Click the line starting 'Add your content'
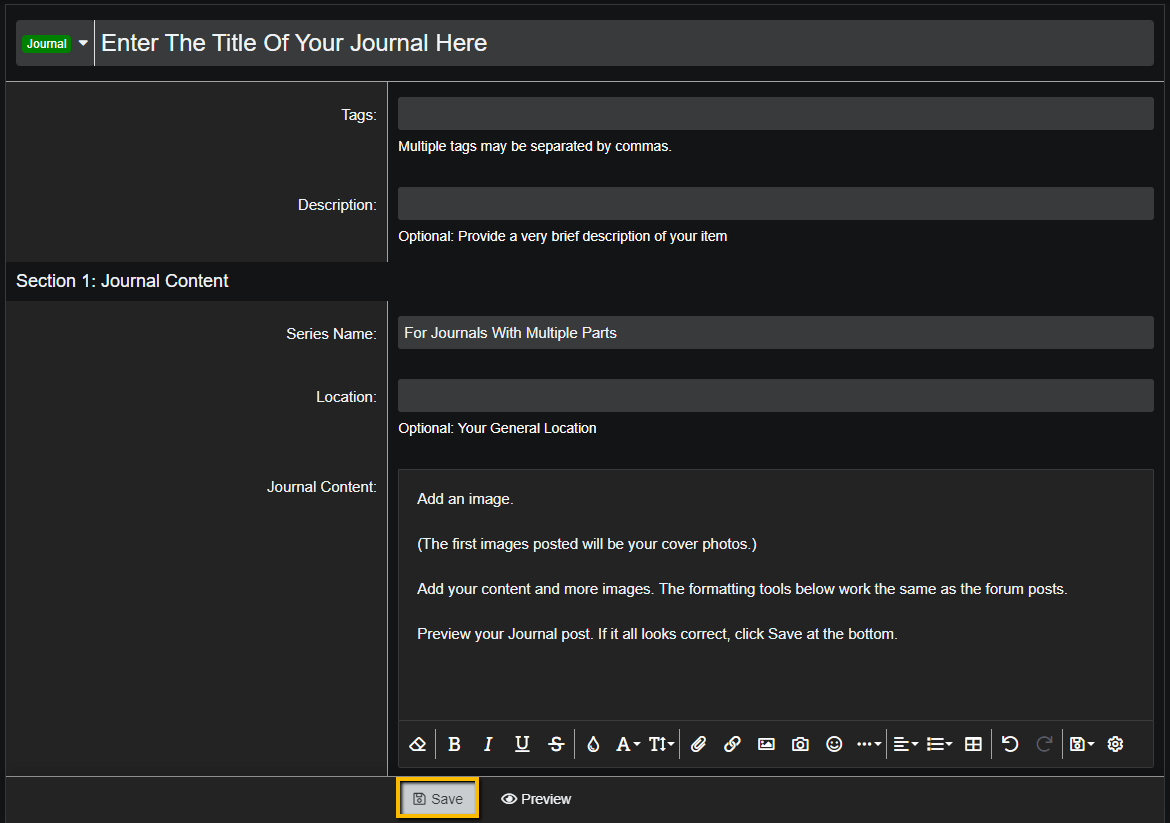 coord(742,589)
